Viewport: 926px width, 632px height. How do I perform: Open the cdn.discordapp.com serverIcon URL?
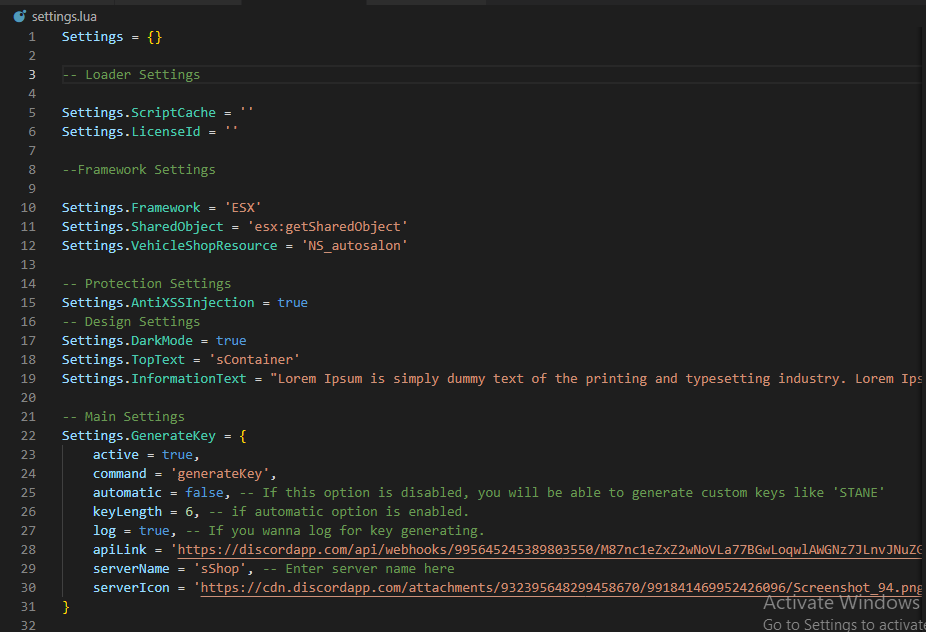pos(561,588)
